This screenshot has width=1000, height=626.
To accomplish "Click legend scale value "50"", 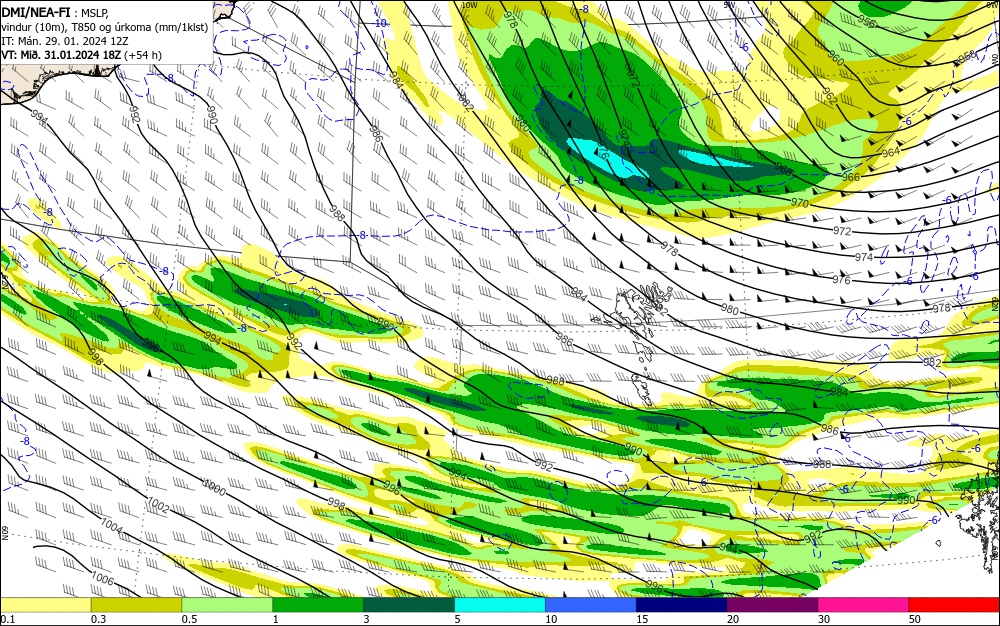I will [915, 619].
